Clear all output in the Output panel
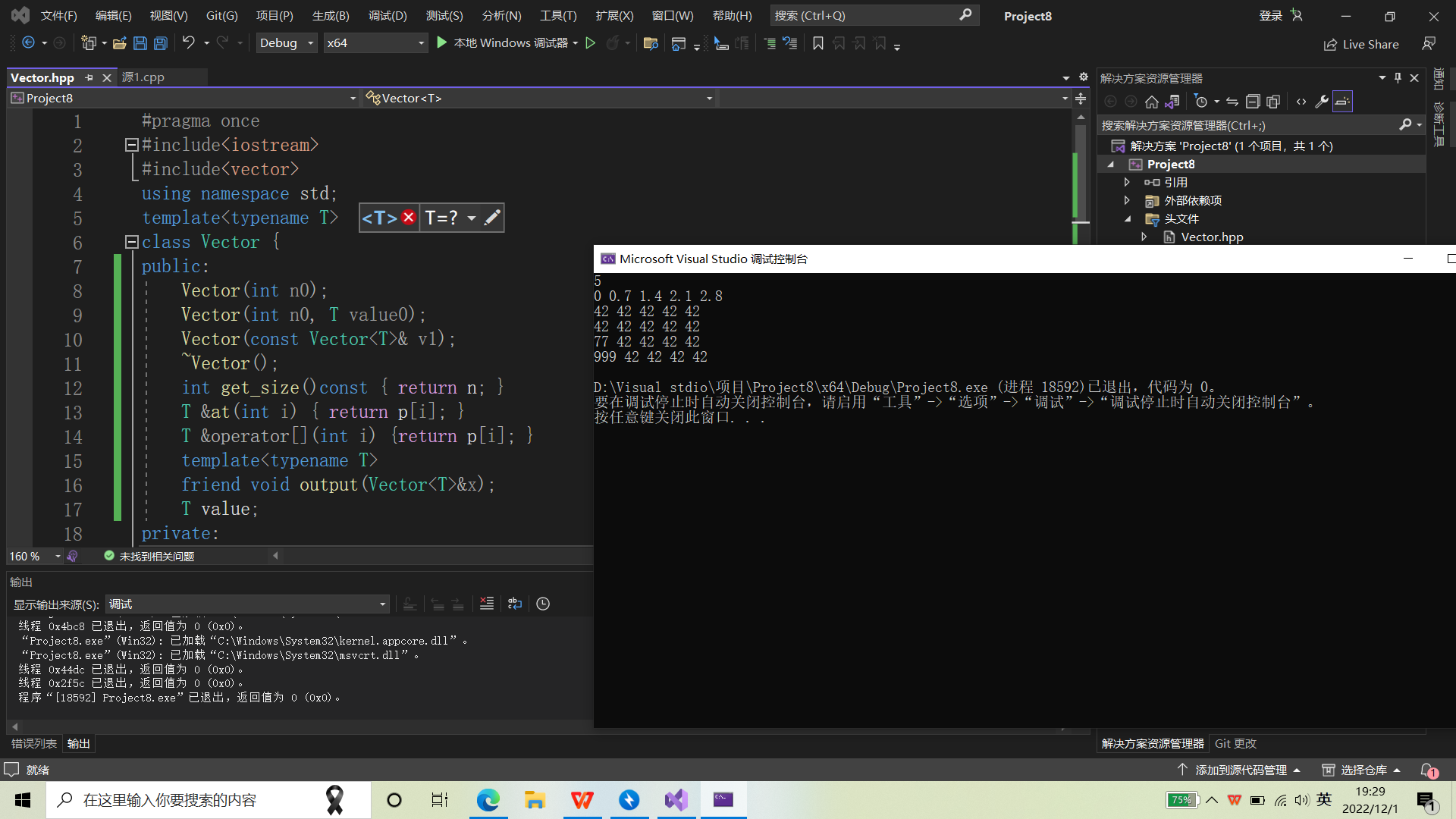Image resolution: width=1456 pixels, height=819 pixels. [487, 604]
